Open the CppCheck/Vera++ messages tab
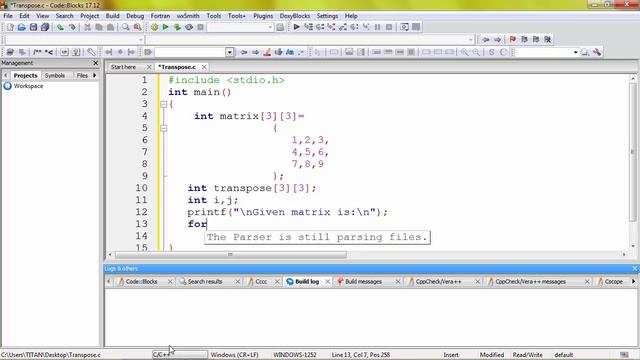Screen dimensions: 640x360 click(x=530, y=282)
